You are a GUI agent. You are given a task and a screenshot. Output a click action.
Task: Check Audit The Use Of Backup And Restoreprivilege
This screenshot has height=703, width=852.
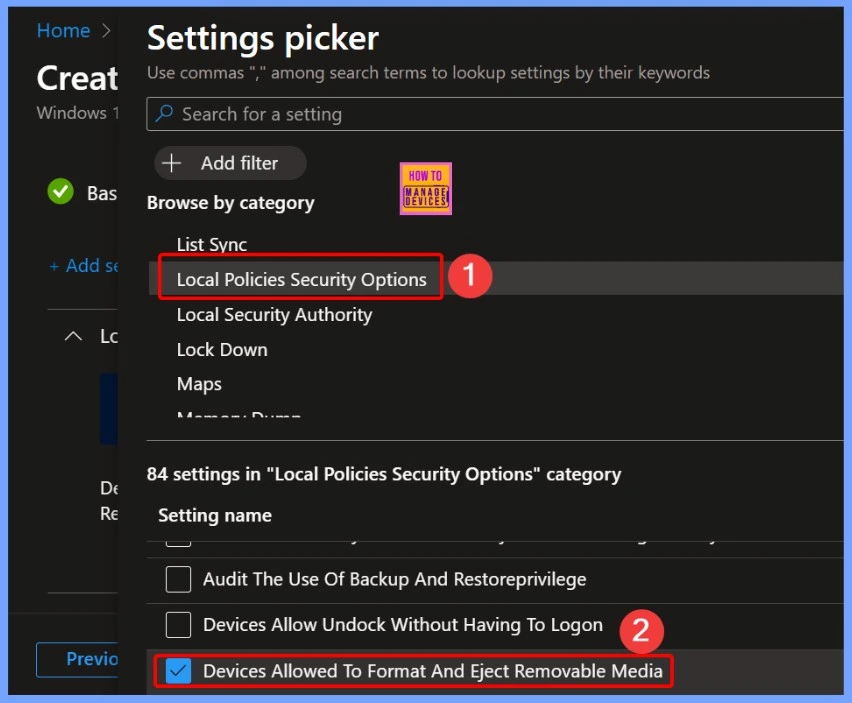pyautogui.click(x=178, y=579)
